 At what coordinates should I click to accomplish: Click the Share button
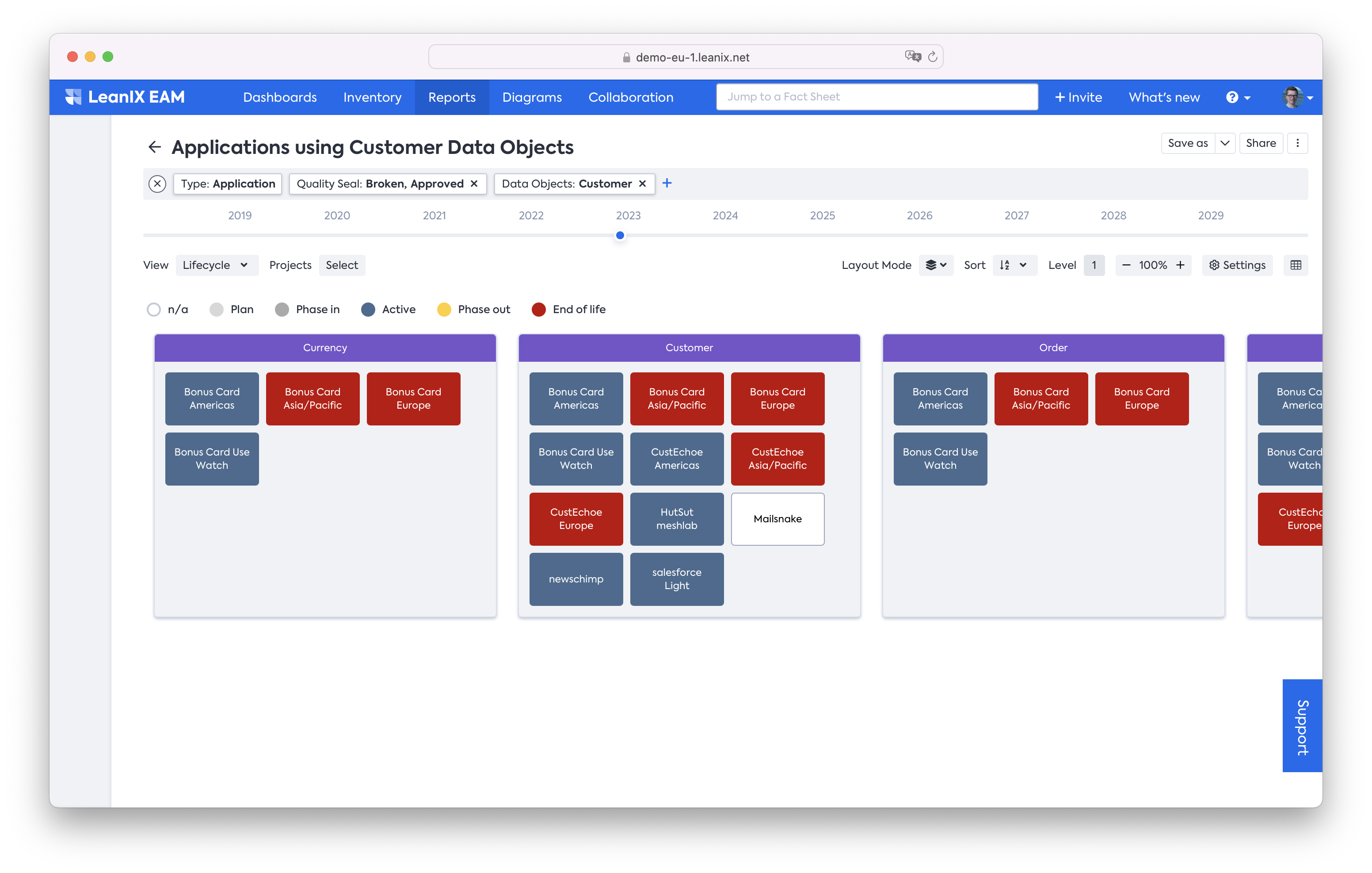coord(1260,143)
